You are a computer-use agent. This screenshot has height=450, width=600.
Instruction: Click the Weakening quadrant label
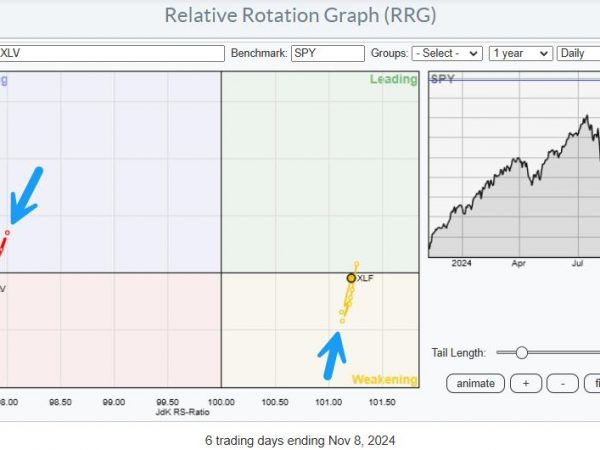click(385, 379)
